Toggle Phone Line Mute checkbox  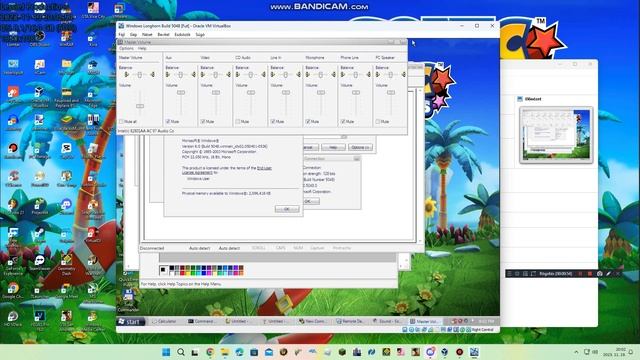pos(343,122)
